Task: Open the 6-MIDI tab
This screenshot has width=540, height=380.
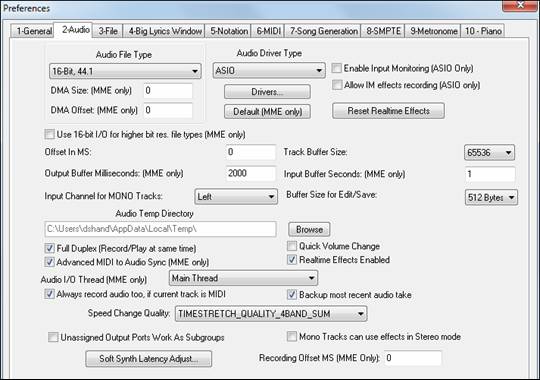Action: click(x=269, y=31)
